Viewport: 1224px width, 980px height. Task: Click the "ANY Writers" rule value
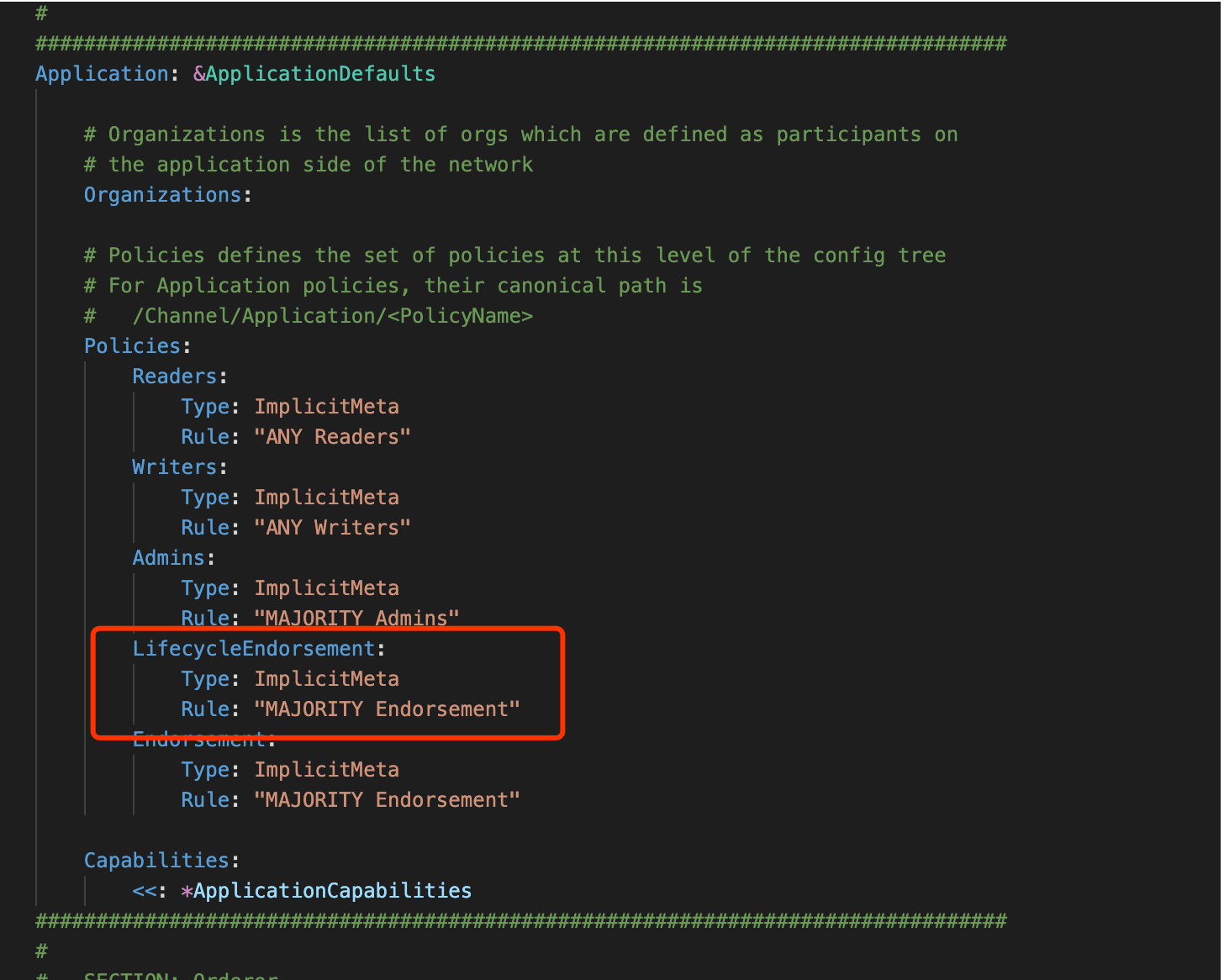pyautogui.click(x=332, y=528)
